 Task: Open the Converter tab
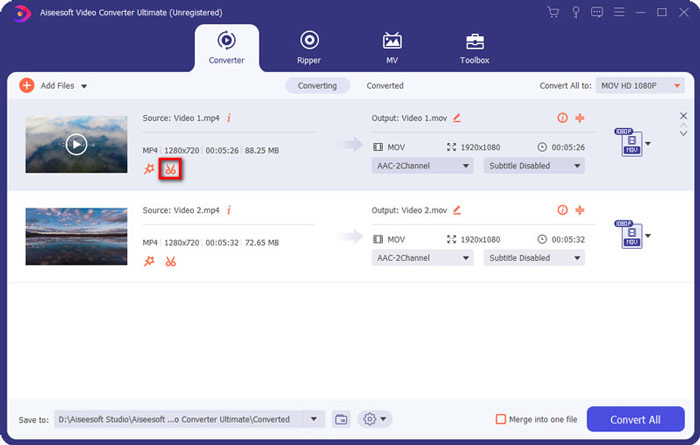click(226, 48)
